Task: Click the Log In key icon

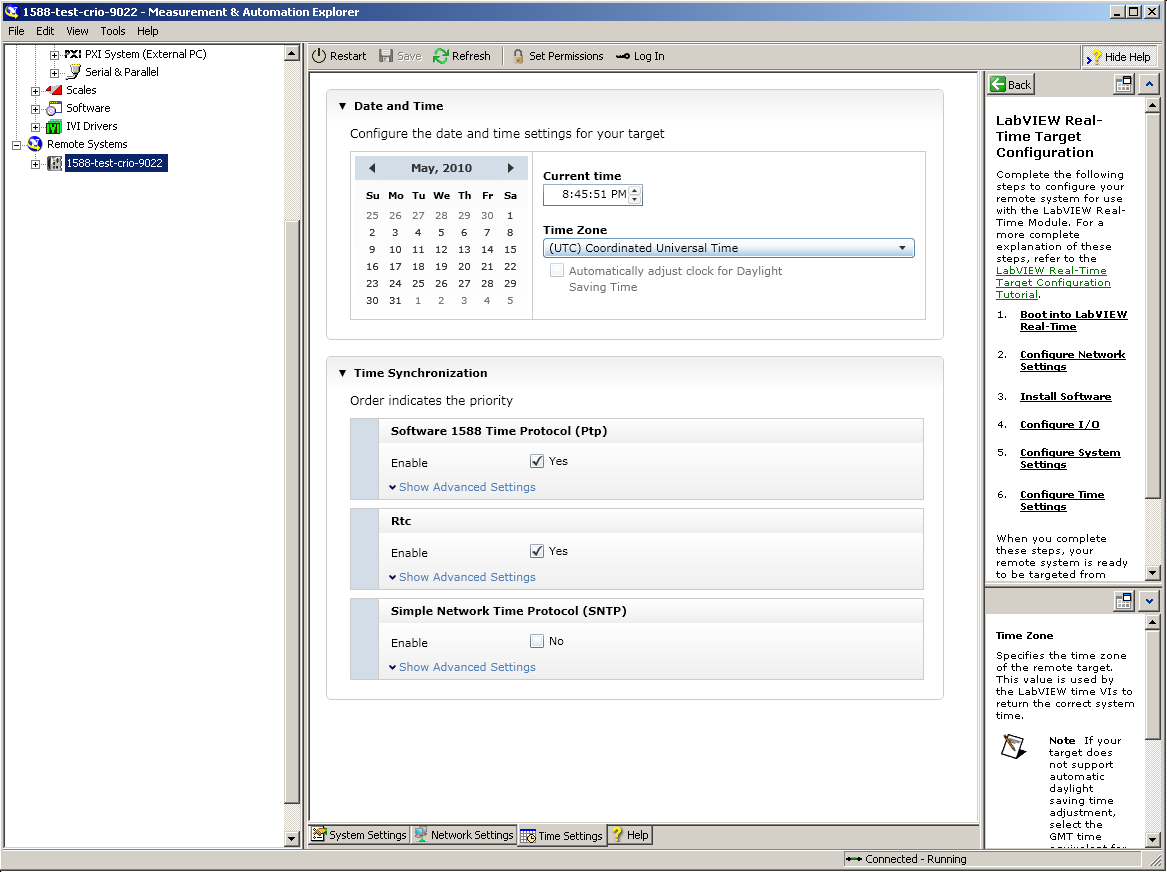Action: coord(623,57)
